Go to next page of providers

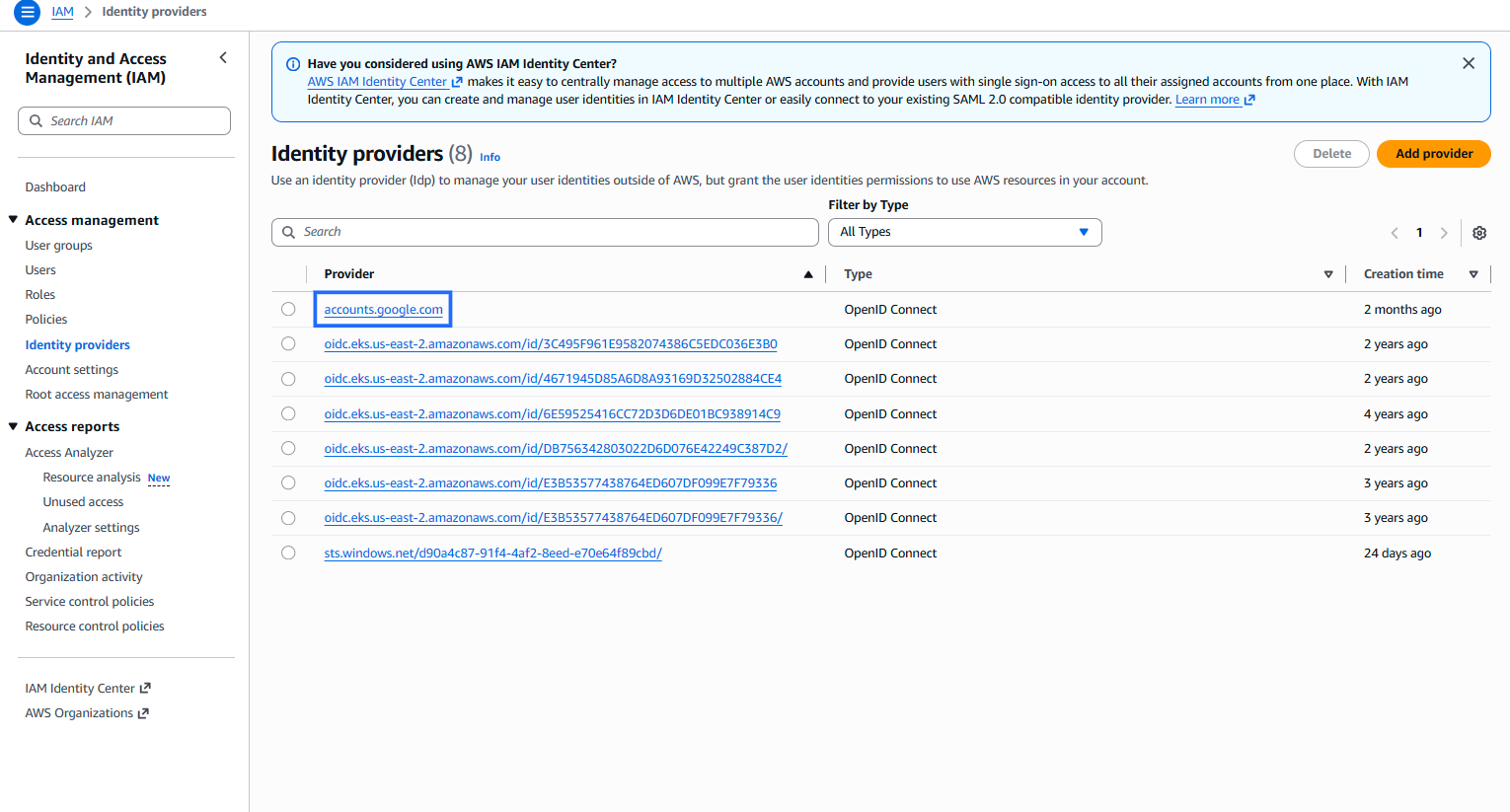pyautogui.click(x=1444, y=233)
